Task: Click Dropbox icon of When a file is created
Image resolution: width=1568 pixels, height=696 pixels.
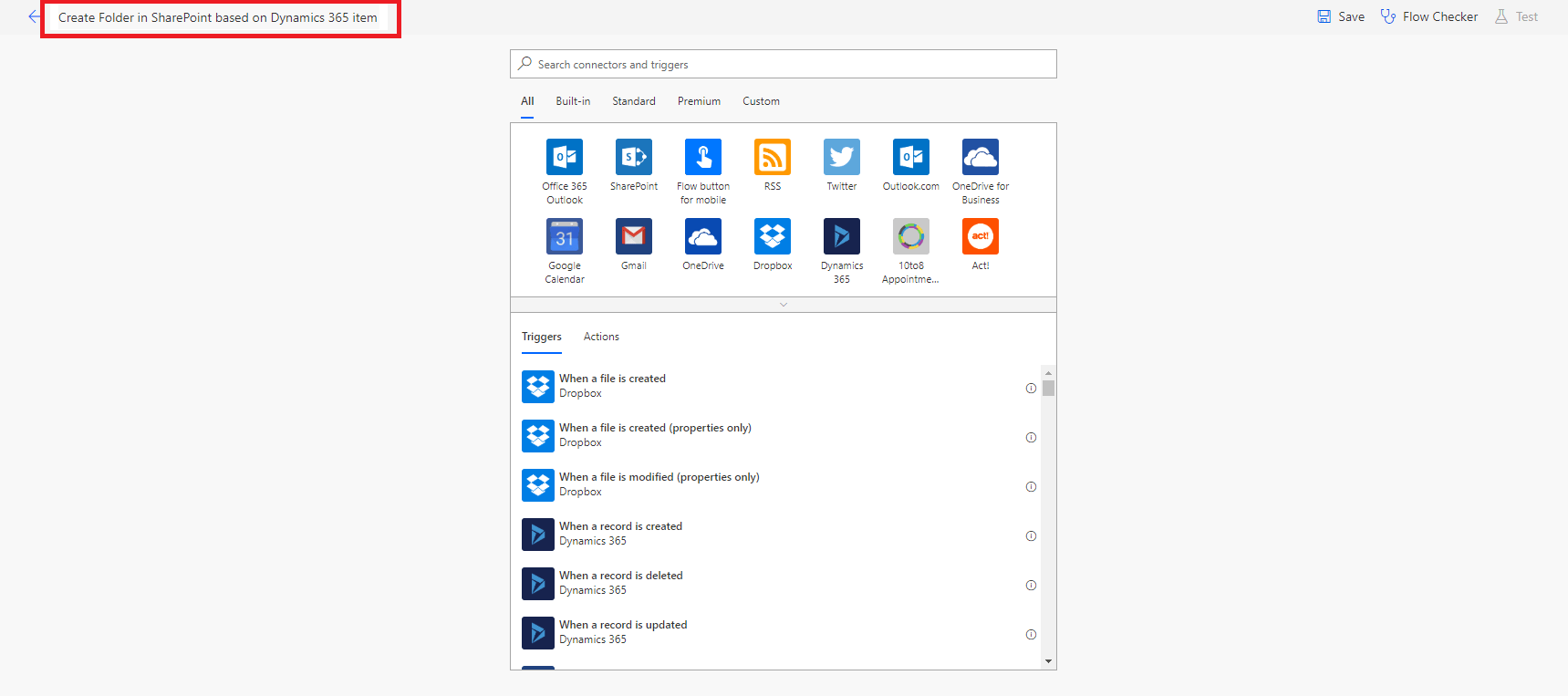Action: (538, 387)
